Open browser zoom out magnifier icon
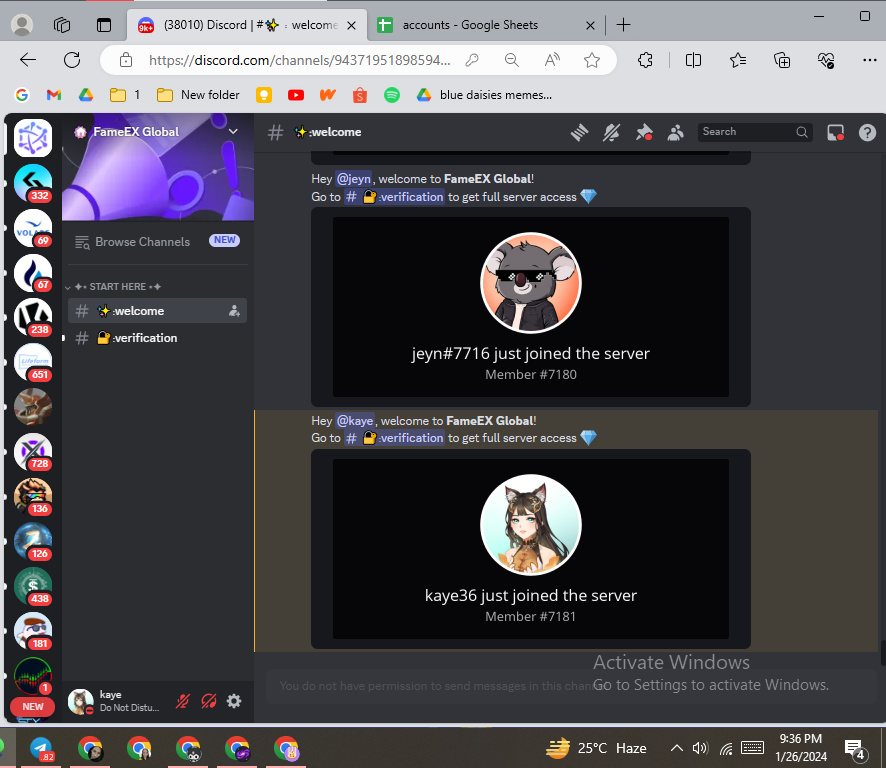The width and height of the screenshot is (886, 768). tap(512, 60)
